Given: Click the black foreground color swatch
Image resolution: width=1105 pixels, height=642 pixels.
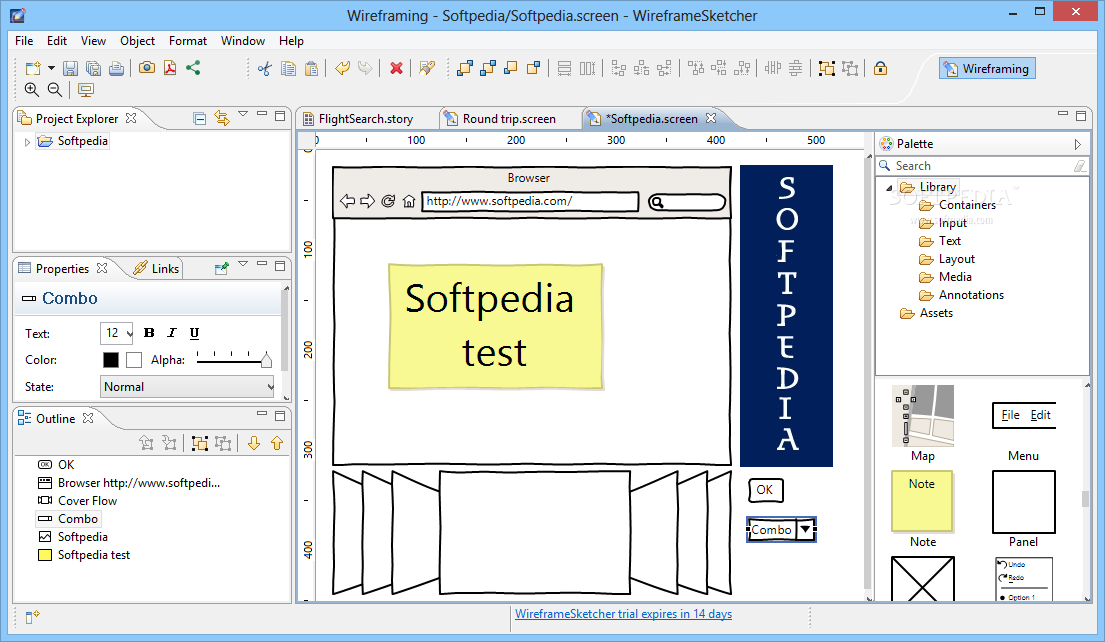Looking at the screenshot, I should 111,359.
